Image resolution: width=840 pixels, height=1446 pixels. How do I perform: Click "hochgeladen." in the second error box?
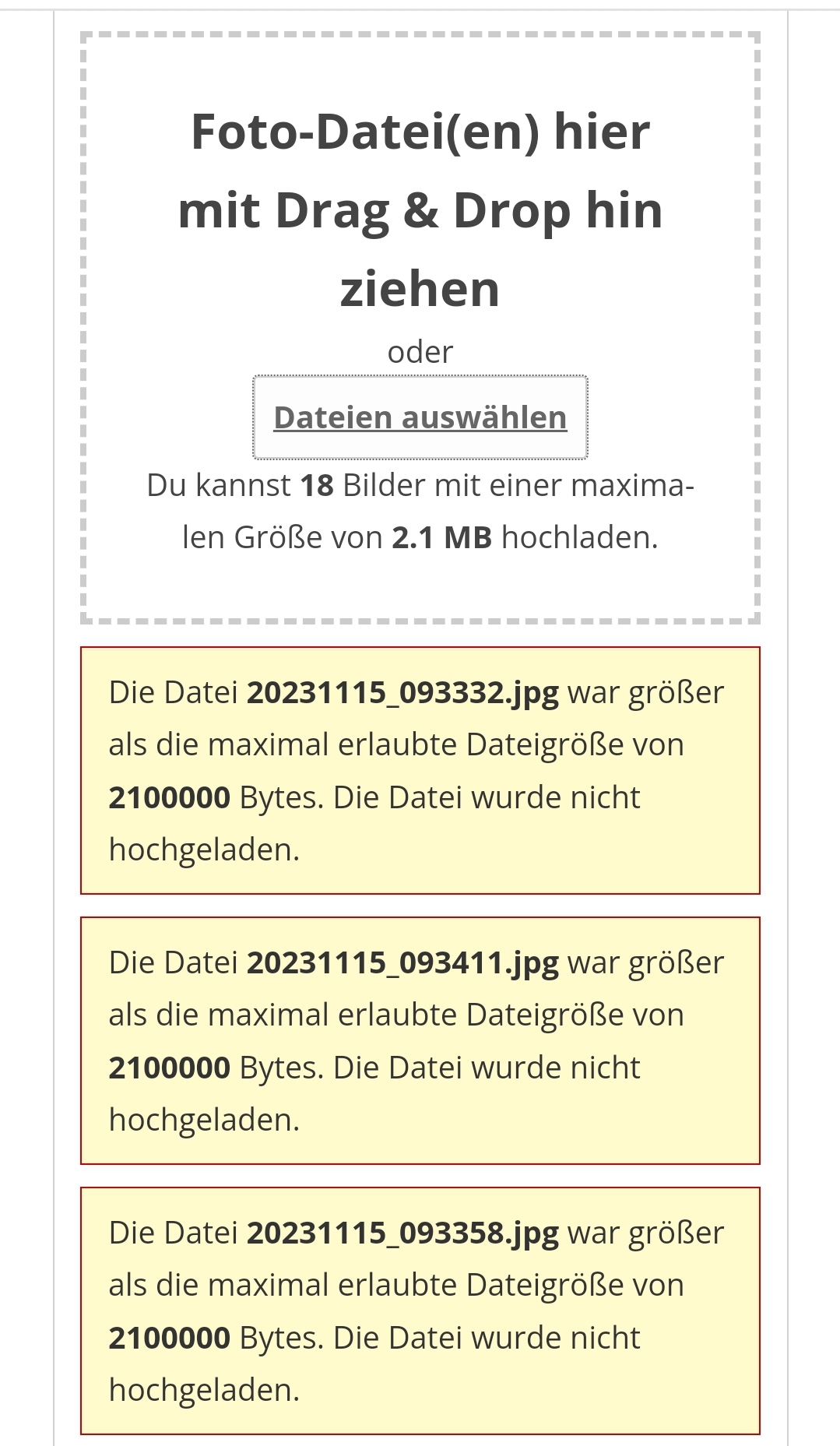pyautogui.click(x=204, y=1120)
